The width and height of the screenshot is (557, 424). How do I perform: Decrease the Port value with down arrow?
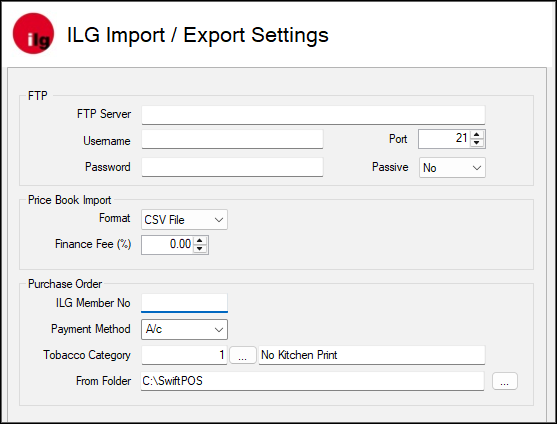click(477, 143)
